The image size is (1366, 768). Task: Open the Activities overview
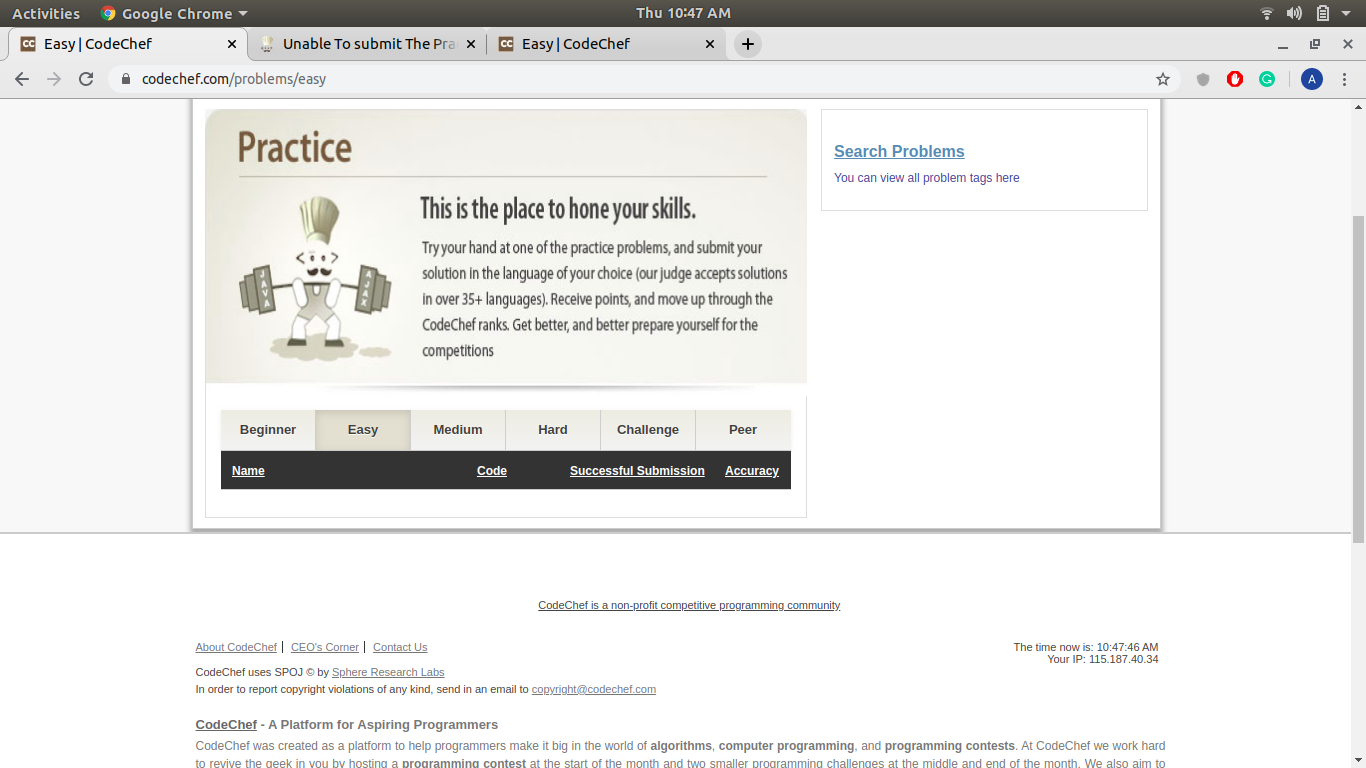(46, 13)
